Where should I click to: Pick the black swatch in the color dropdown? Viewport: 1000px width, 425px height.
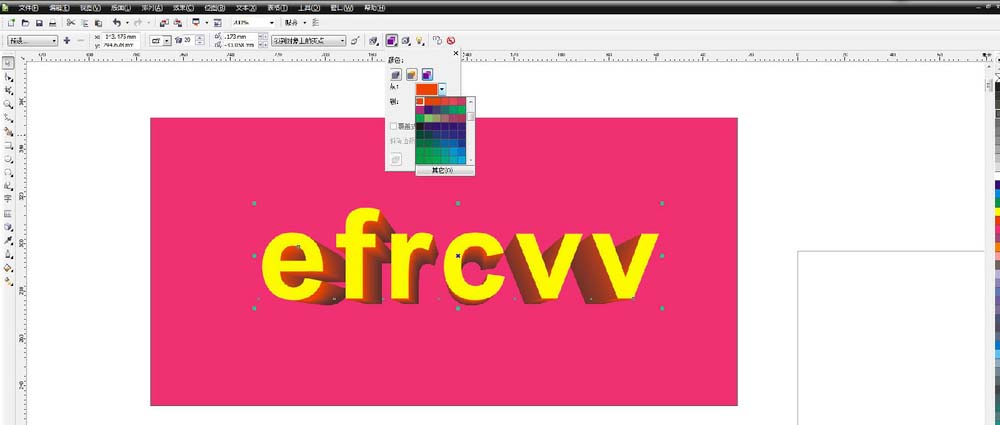(420, 128)
